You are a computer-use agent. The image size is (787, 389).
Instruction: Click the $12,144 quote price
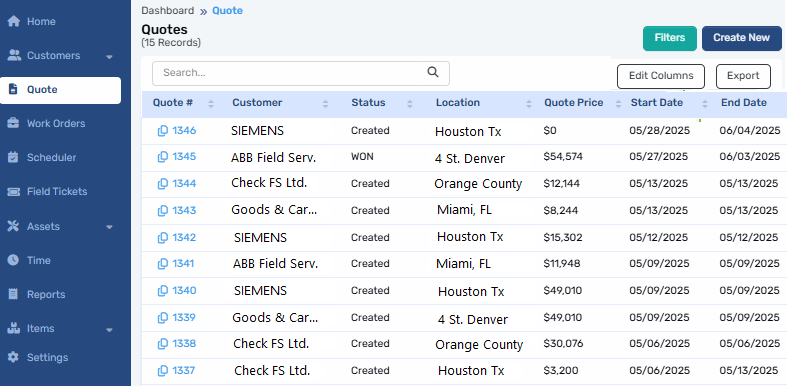561,184
